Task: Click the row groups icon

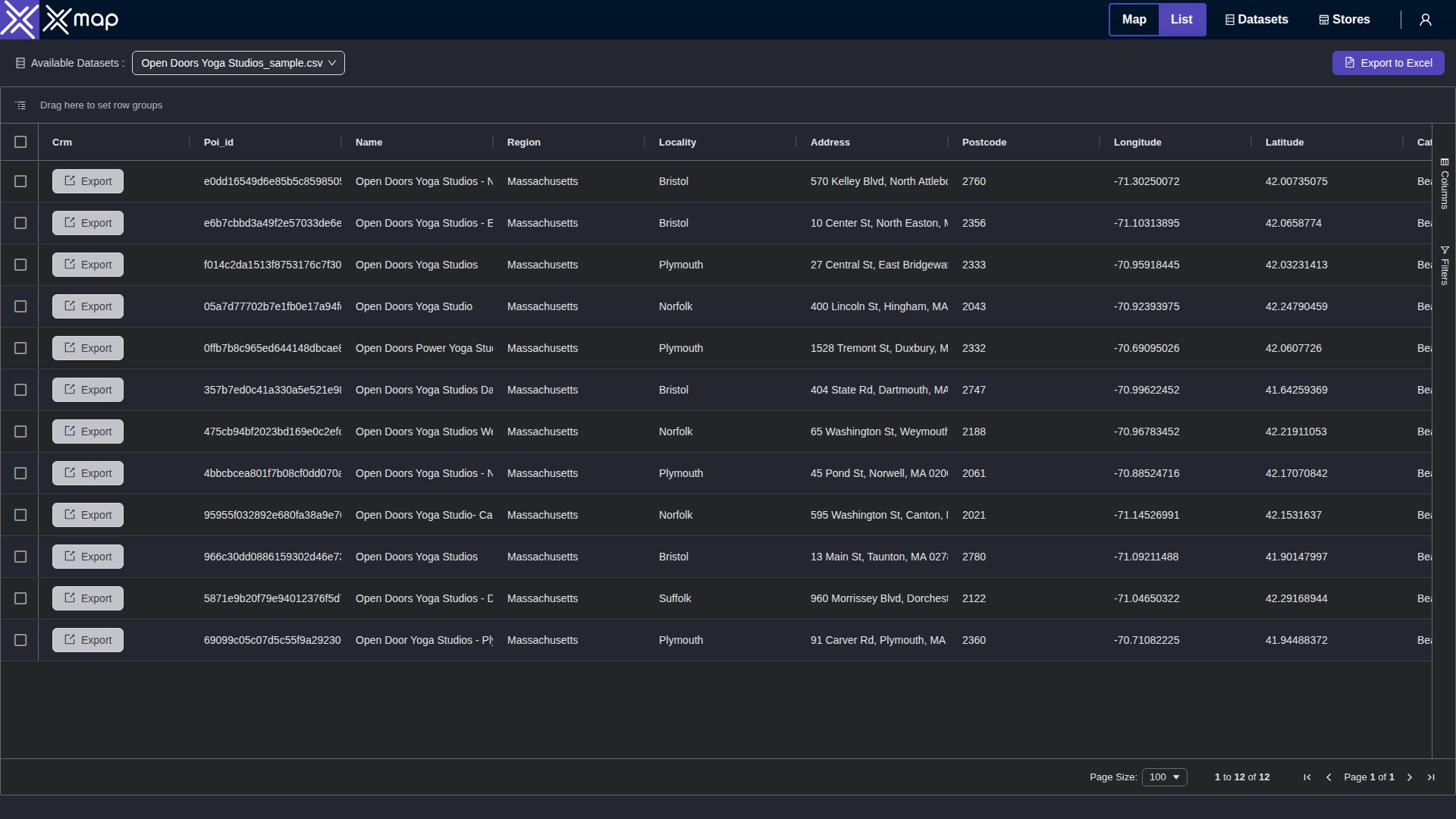Action: click(20, 105)
